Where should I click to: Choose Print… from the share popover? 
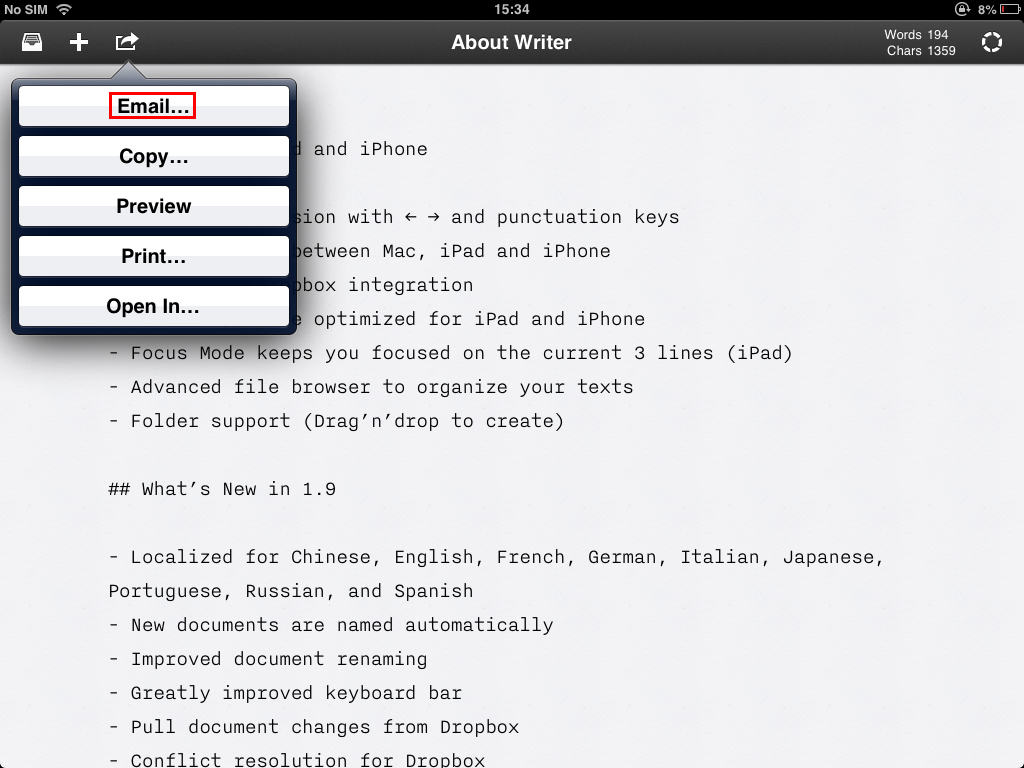coord(153,256)
